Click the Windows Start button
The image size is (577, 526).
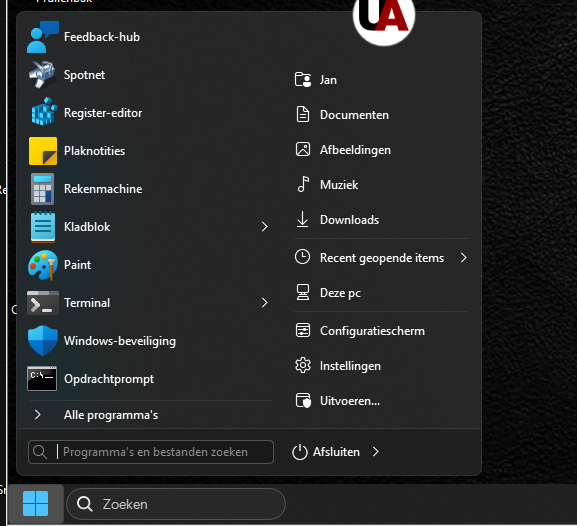[35, 504]
